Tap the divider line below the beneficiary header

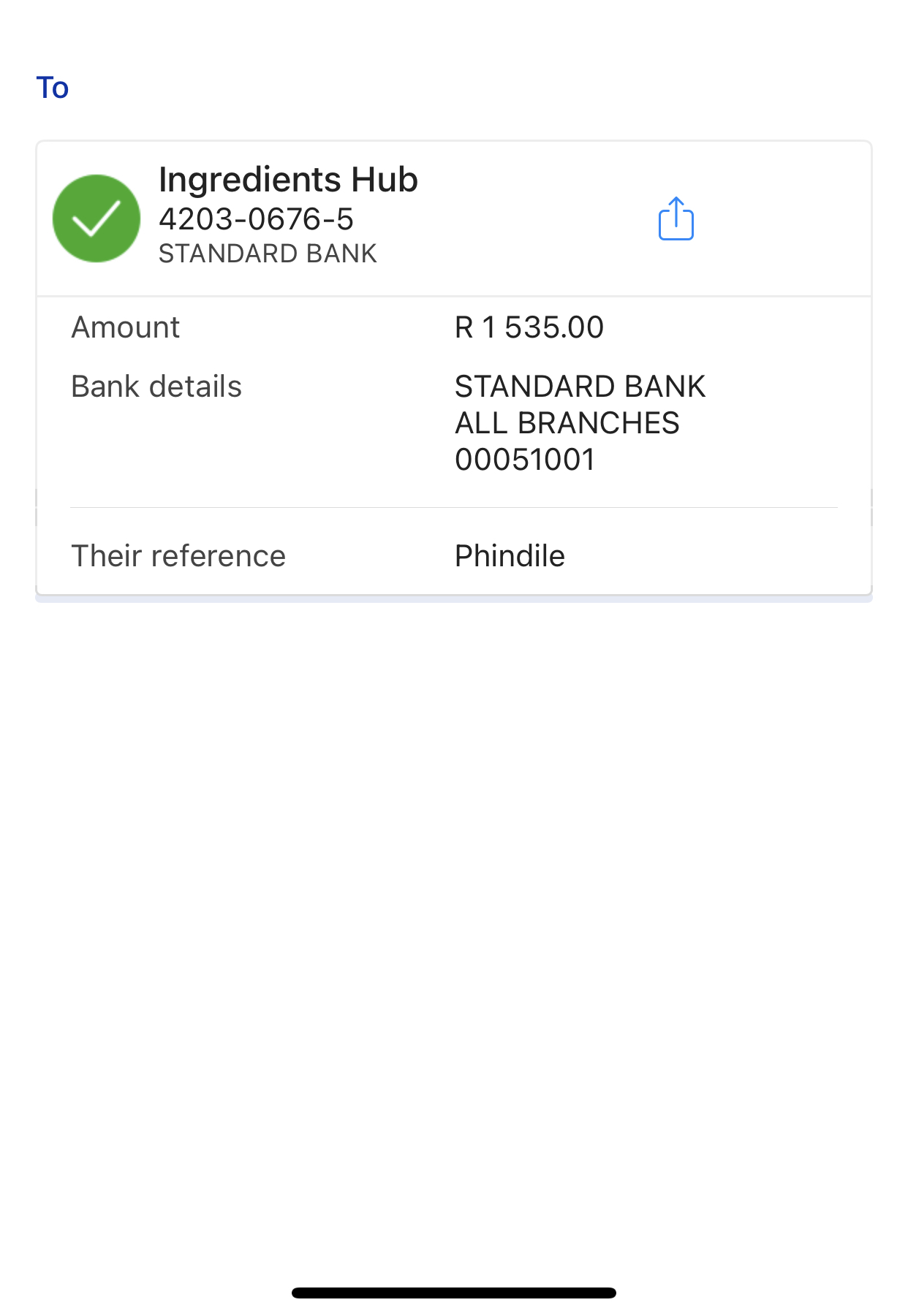pyautogui.click(x=453, y=296)
